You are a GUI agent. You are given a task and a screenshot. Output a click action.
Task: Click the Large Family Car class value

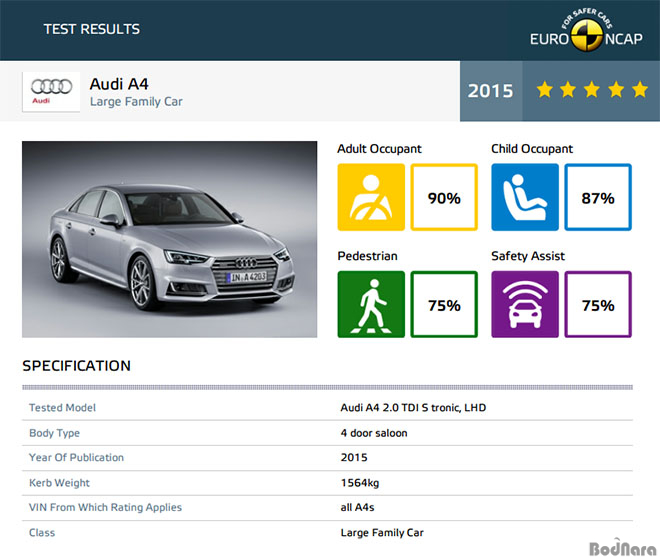(x=382, y=532)
